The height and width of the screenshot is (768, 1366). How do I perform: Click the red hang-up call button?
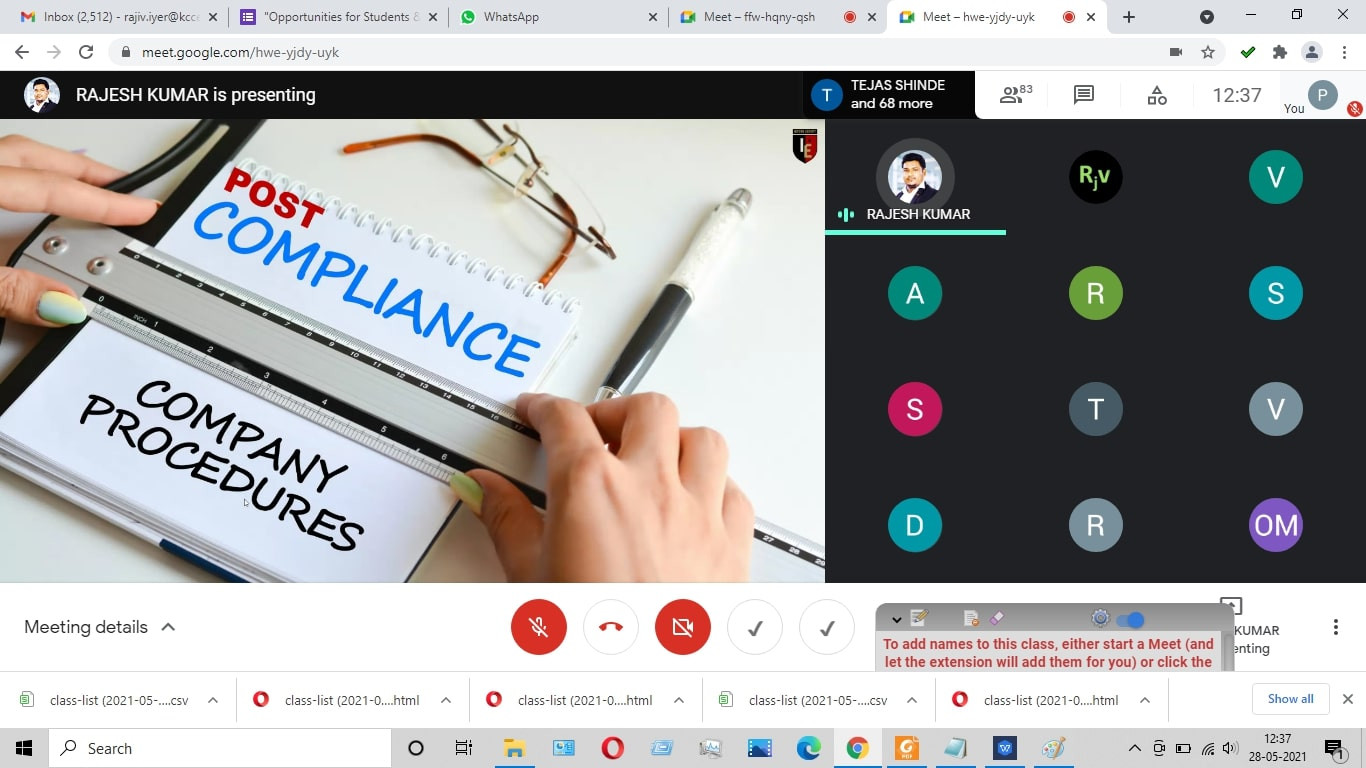[611, 627]
